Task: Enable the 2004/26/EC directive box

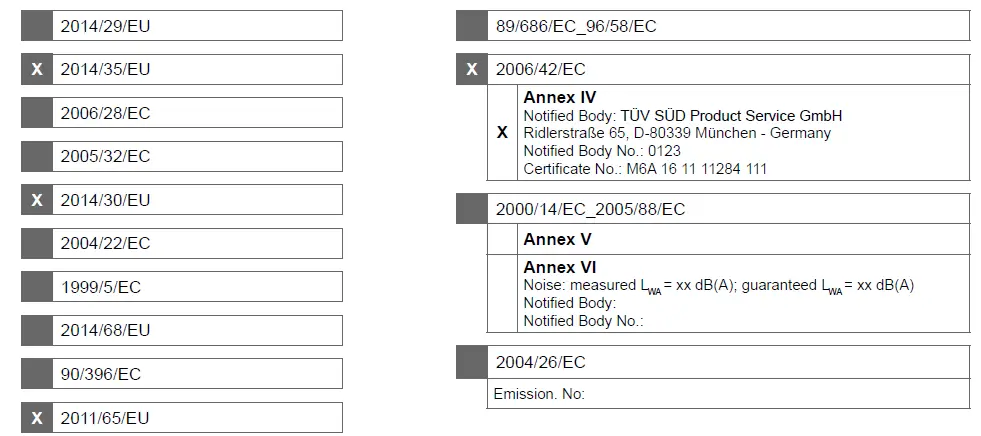Action: (x=472, y=361)
